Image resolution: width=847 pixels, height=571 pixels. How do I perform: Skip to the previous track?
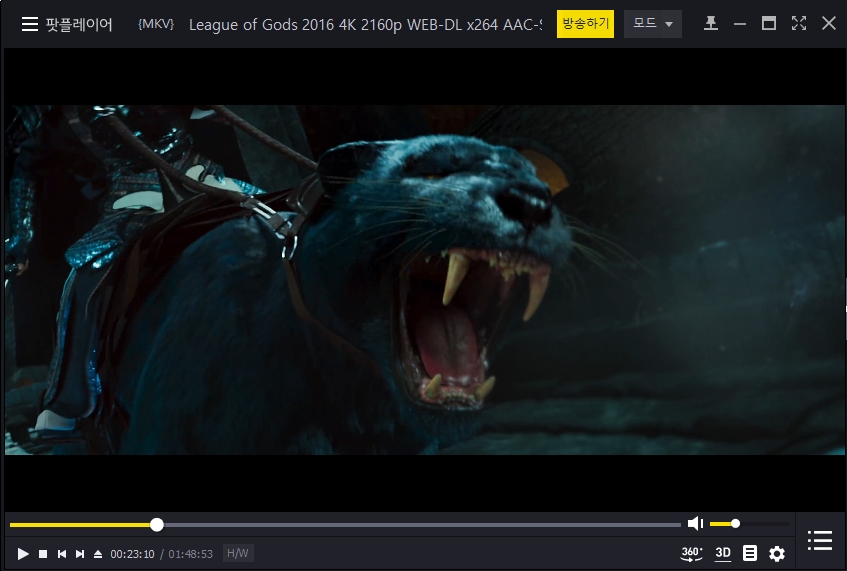(61, 554)
